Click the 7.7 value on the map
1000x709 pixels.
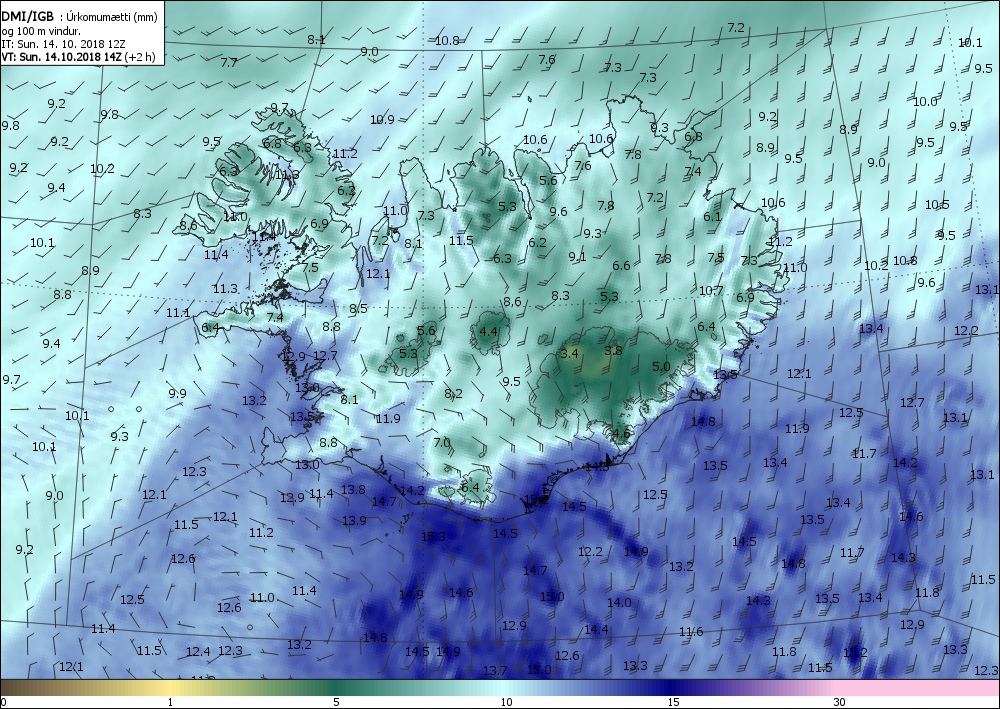[x=229, y=62]
